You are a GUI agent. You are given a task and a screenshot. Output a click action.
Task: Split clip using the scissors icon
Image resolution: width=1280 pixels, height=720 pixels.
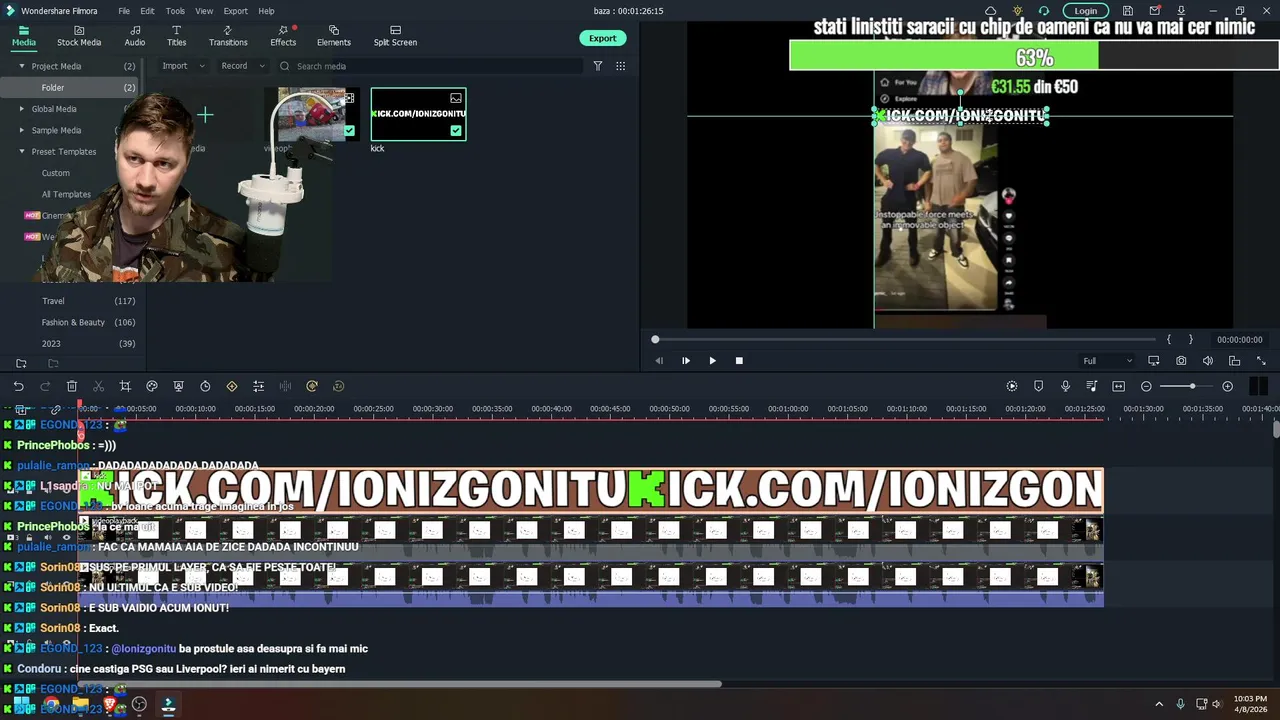point(98,386)
